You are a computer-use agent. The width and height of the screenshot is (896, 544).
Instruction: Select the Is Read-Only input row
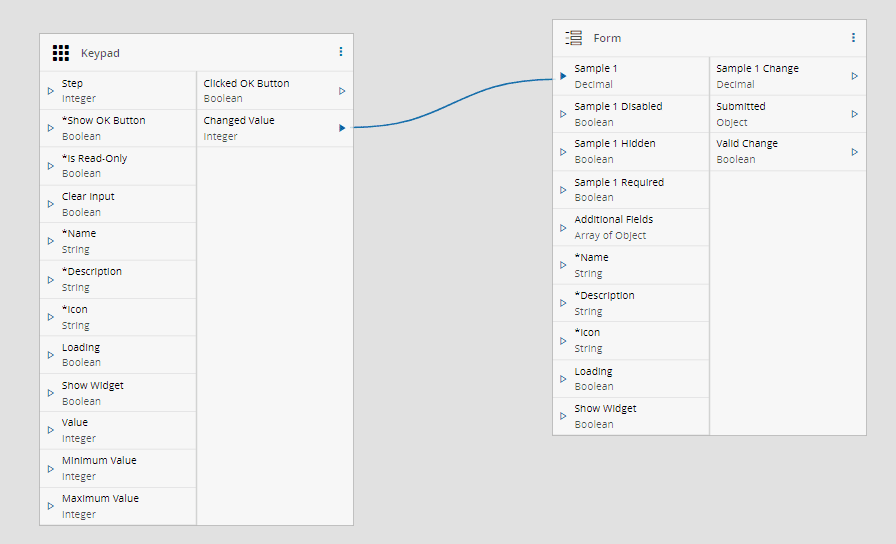pos(118,166)
